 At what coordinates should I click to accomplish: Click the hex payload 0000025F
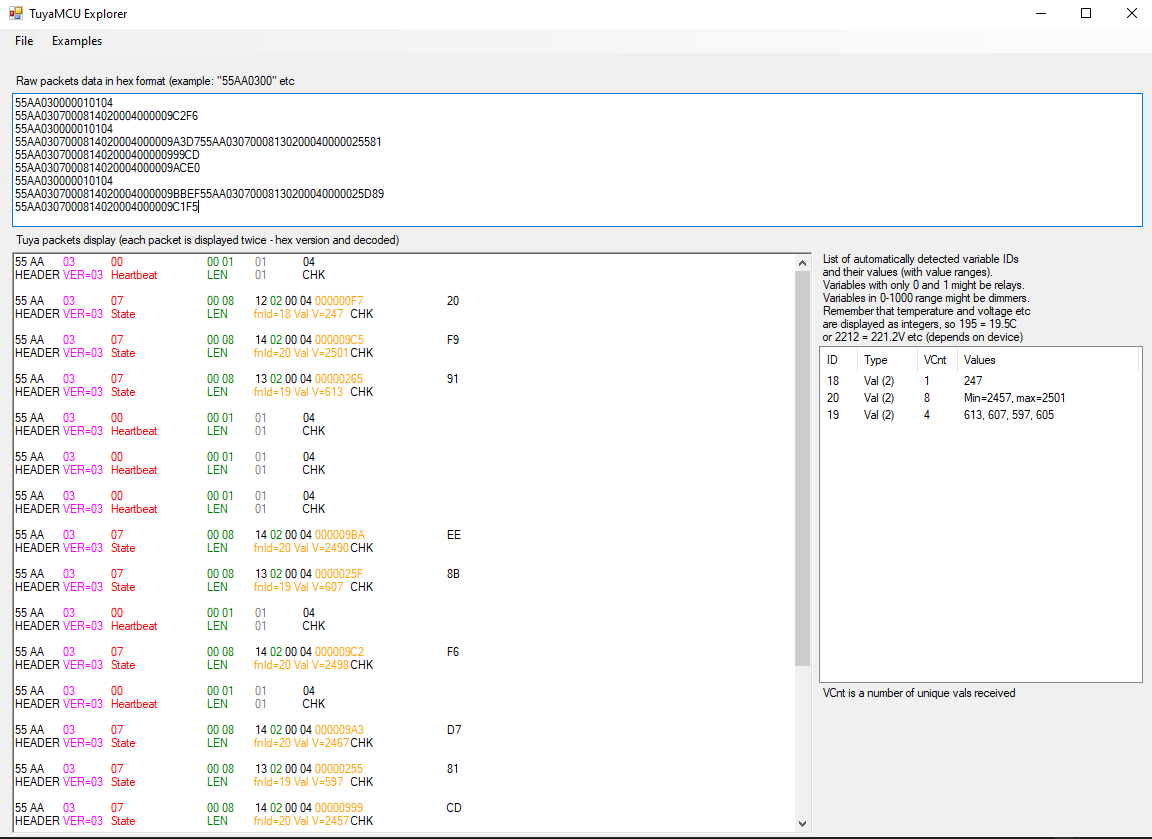339,573
